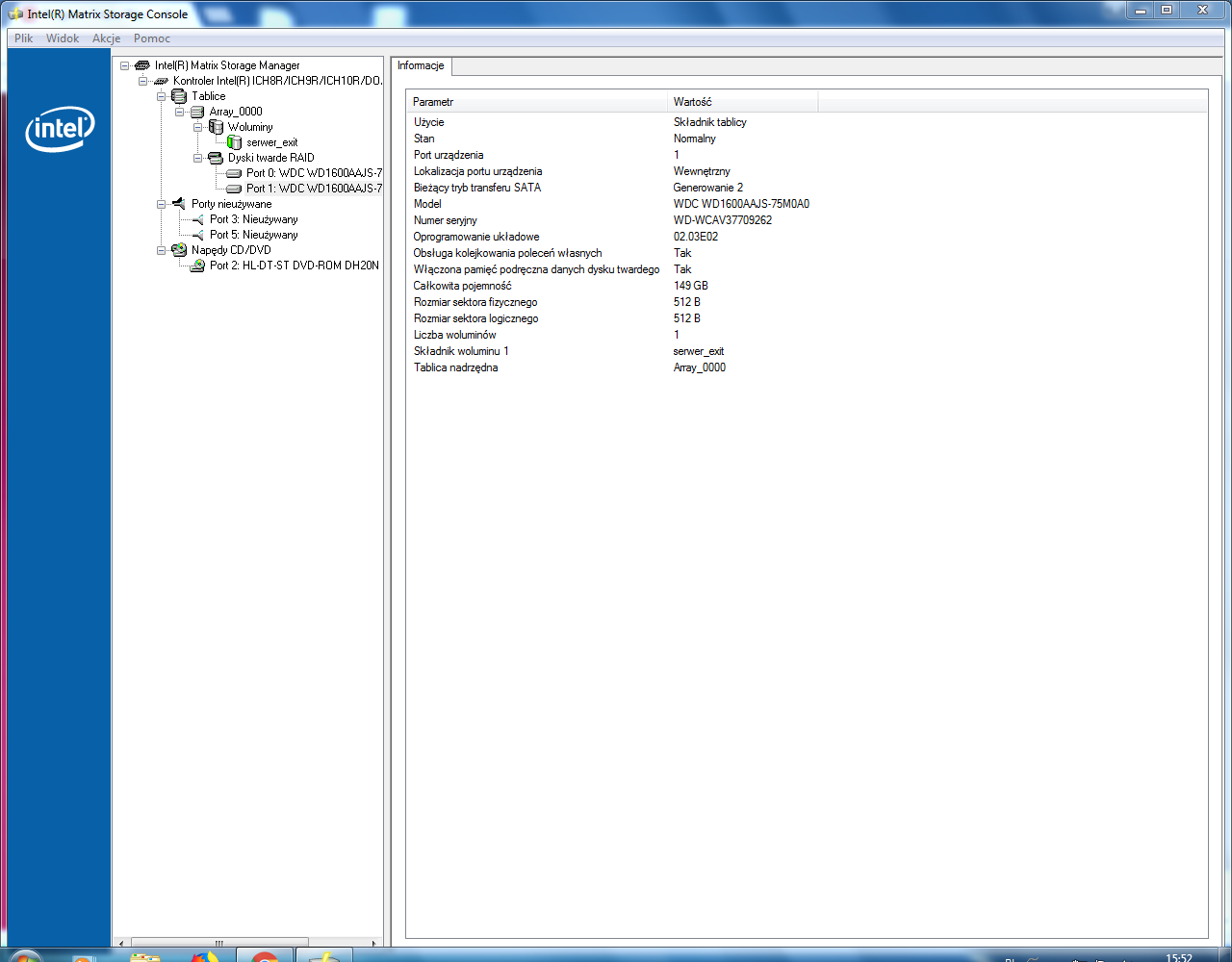The width and height of the screenshot is (1232, 962).
Task: Click the serial number WD-WCAV37709262
Action: coord(722,220)
